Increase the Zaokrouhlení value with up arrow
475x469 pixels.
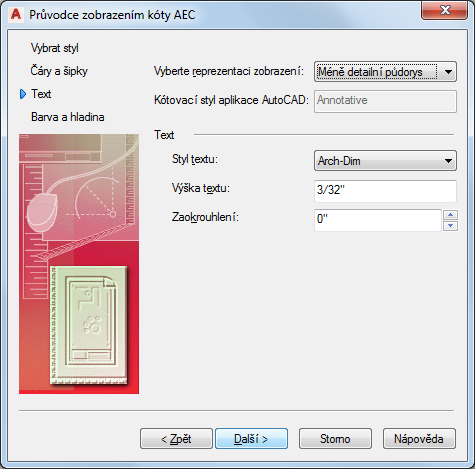point(450,215)
